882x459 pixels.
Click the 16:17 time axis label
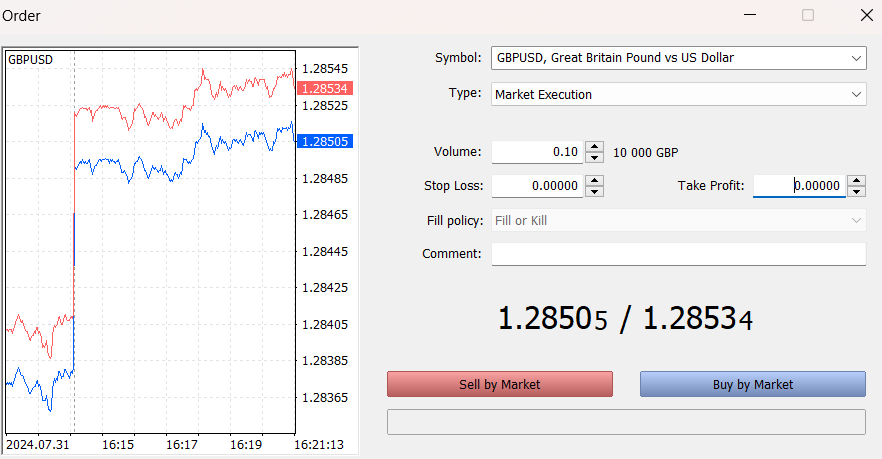coord(182,444)
